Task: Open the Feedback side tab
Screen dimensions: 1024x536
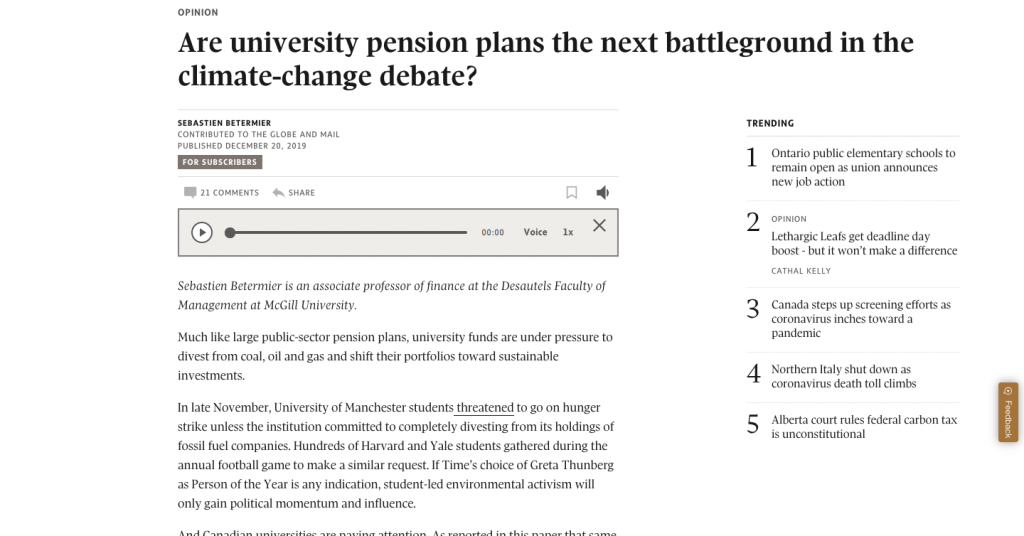Action: pos(1007,412)
